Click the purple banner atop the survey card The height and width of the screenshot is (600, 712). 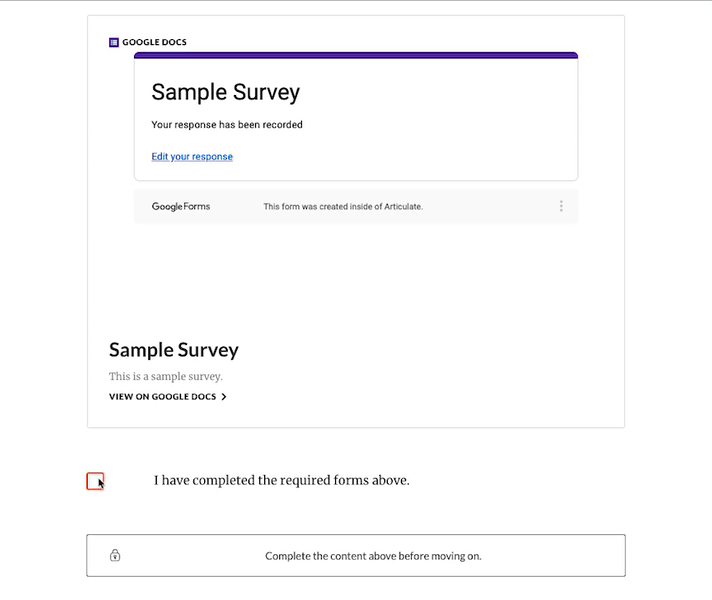pos(356,55)
